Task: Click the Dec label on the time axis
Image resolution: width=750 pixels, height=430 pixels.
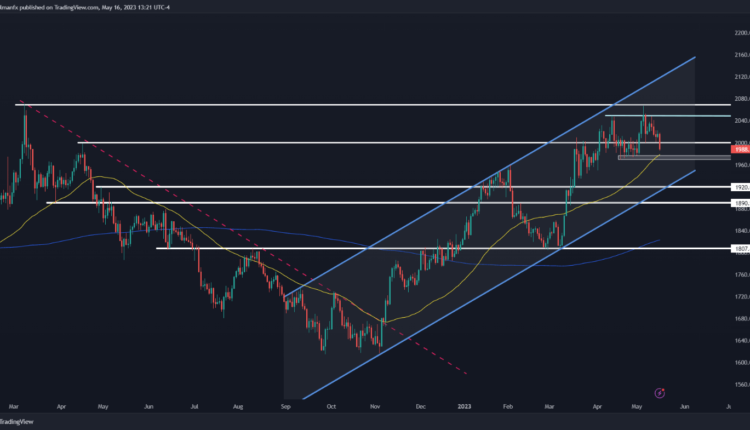Action: [x=421, y=408]
